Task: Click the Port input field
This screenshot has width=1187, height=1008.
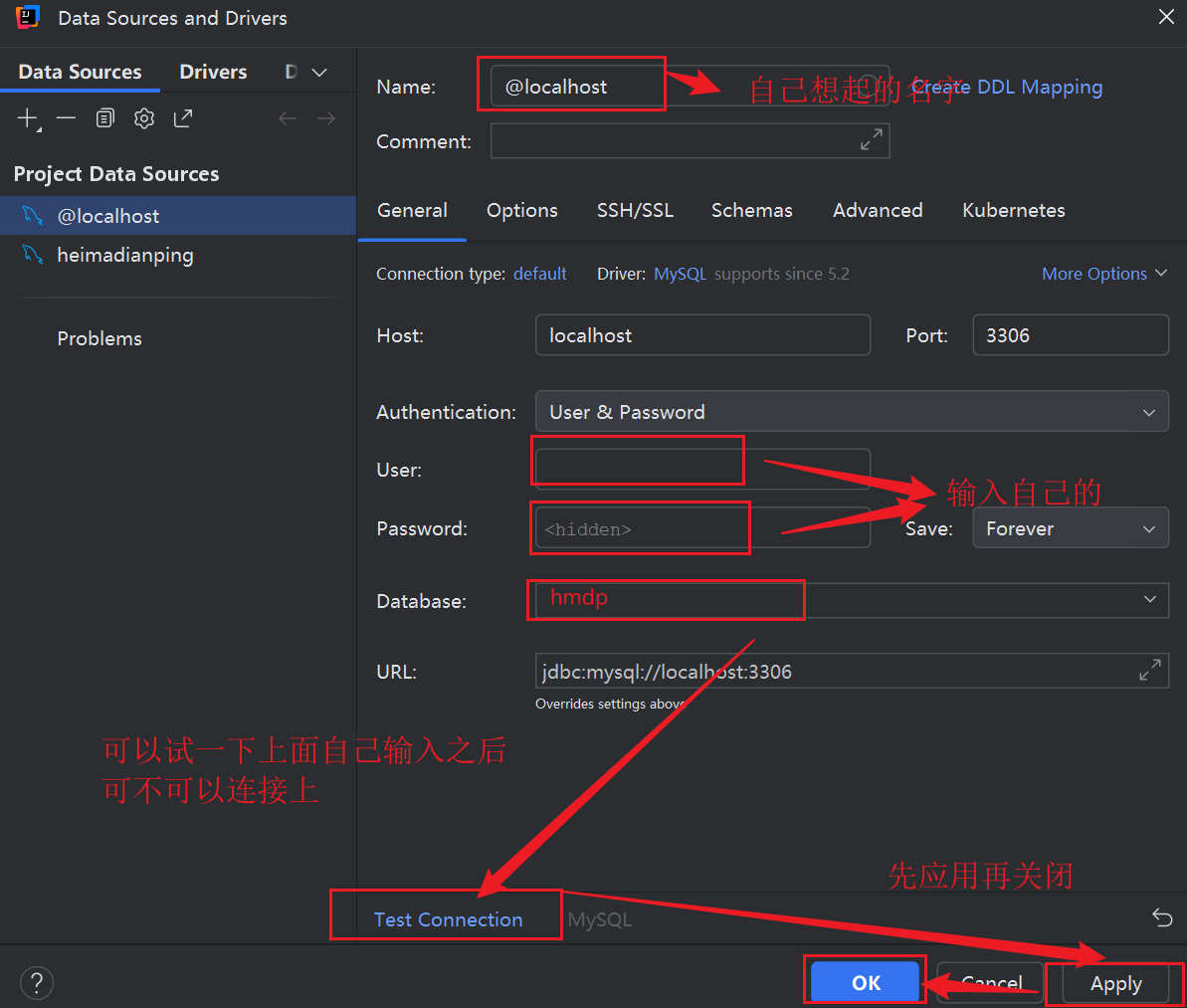Action: click(1071, 334)
